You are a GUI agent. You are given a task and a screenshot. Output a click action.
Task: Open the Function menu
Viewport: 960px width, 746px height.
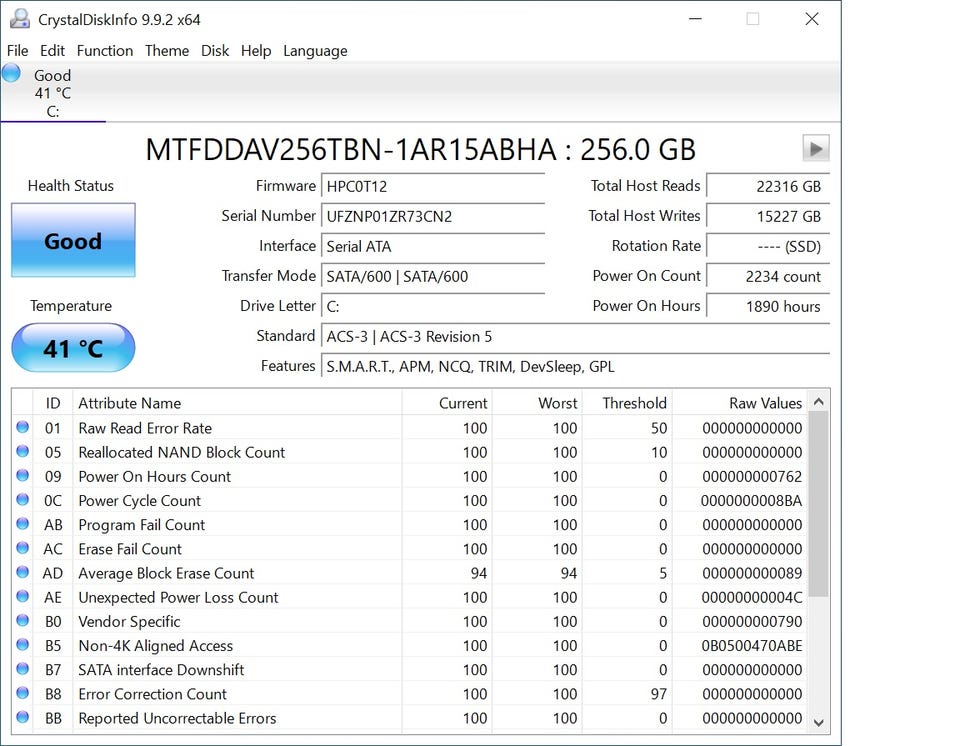(x=105, y=51)
